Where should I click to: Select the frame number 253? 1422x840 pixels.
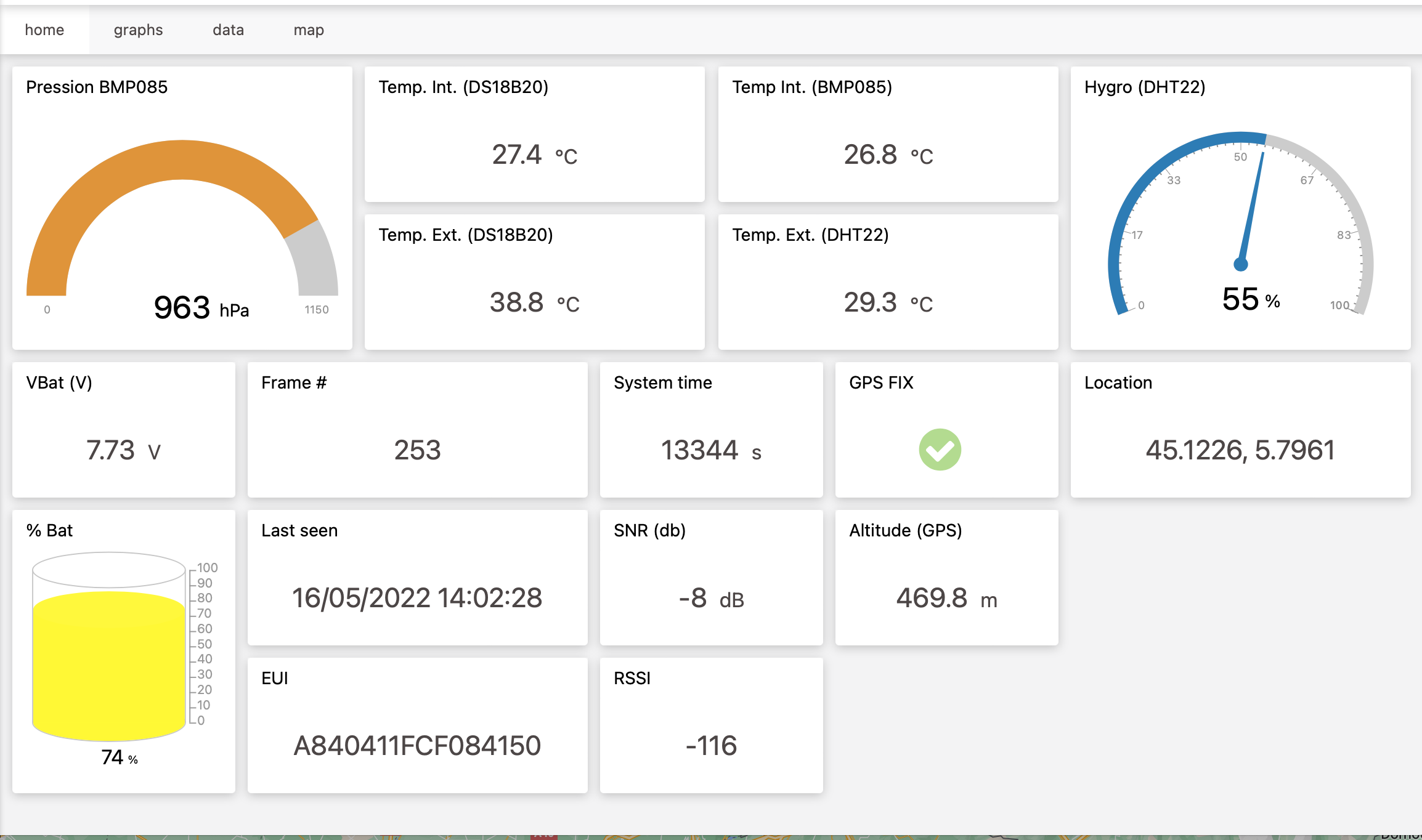tap(418, 450)
